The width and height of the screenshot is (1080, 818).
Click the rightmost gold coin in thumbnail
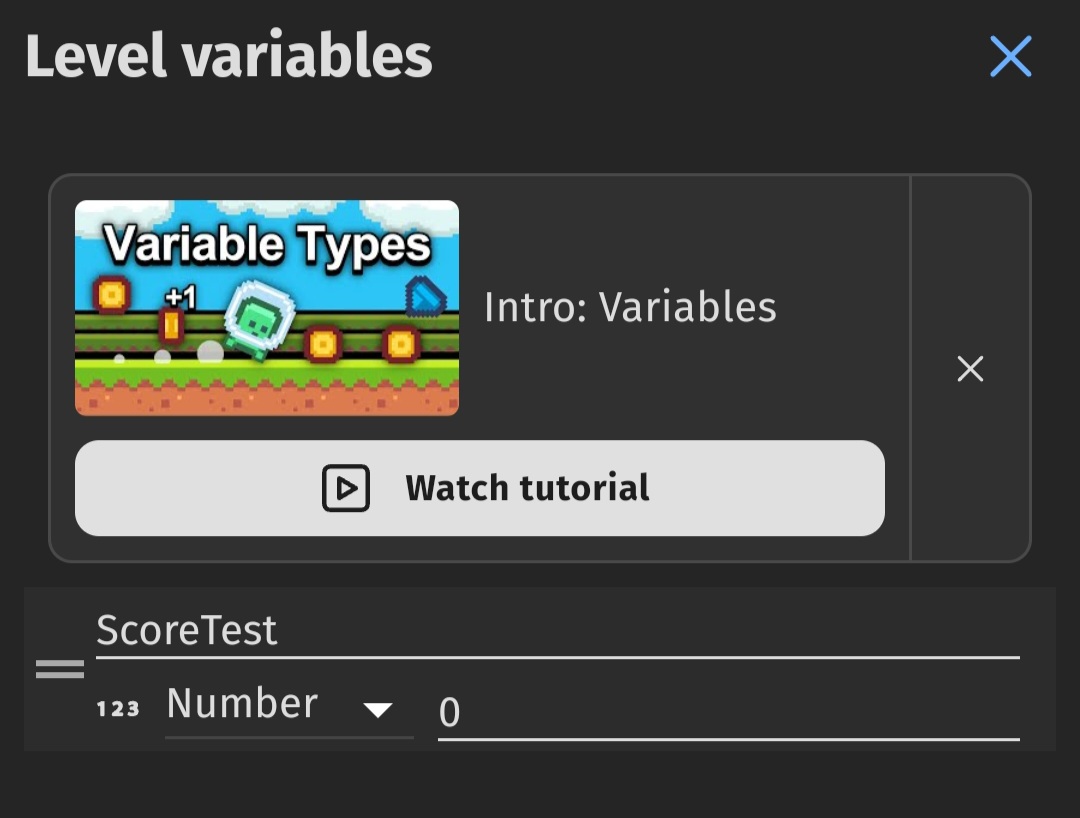tap(400, 344)
